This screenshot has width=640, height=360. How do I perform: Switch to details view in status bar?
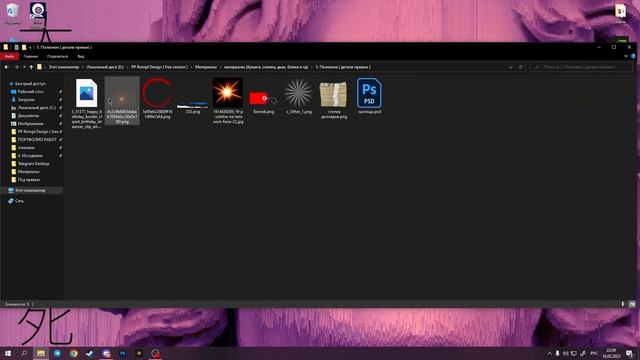coord(623,304)
